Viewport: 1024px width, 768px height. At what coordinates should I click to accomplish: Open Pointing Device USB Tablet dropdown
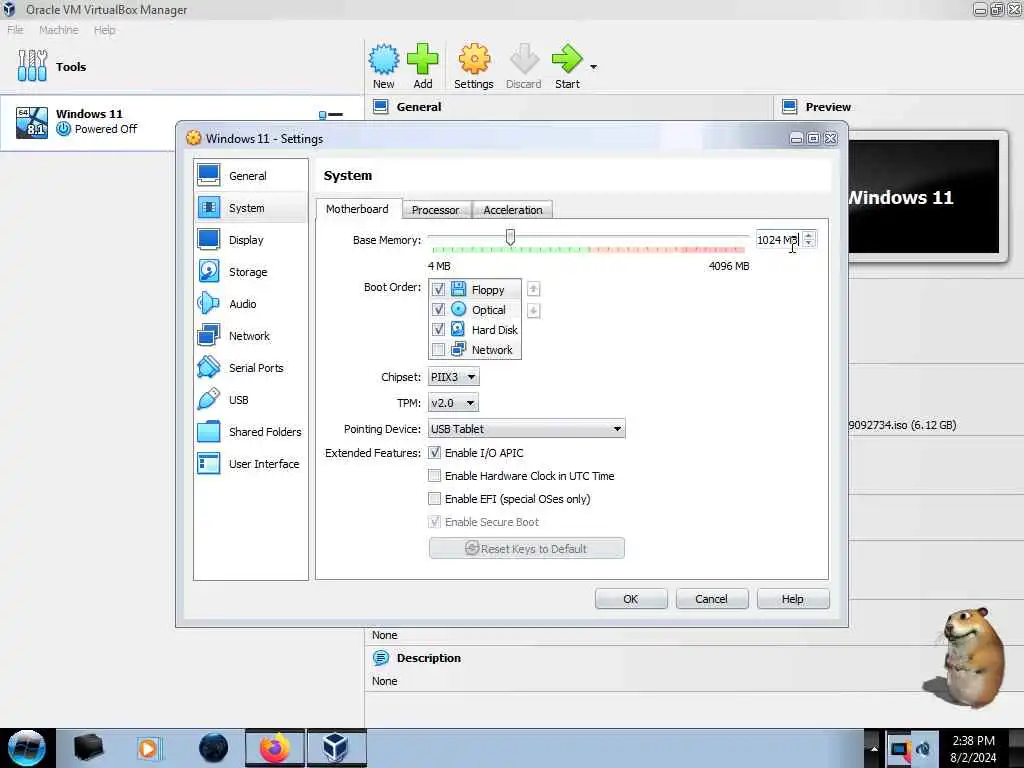coord(526,429)
